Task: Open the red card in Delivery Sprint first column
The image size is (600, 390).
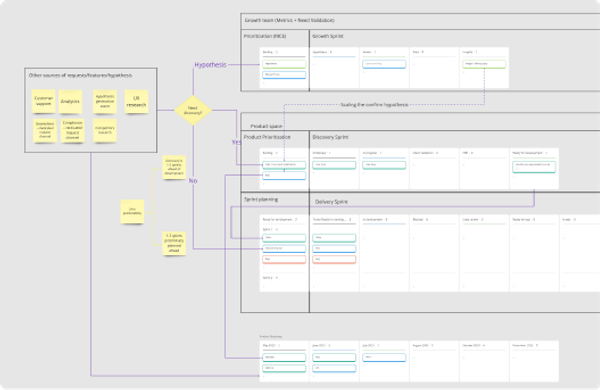Action: 334,259
